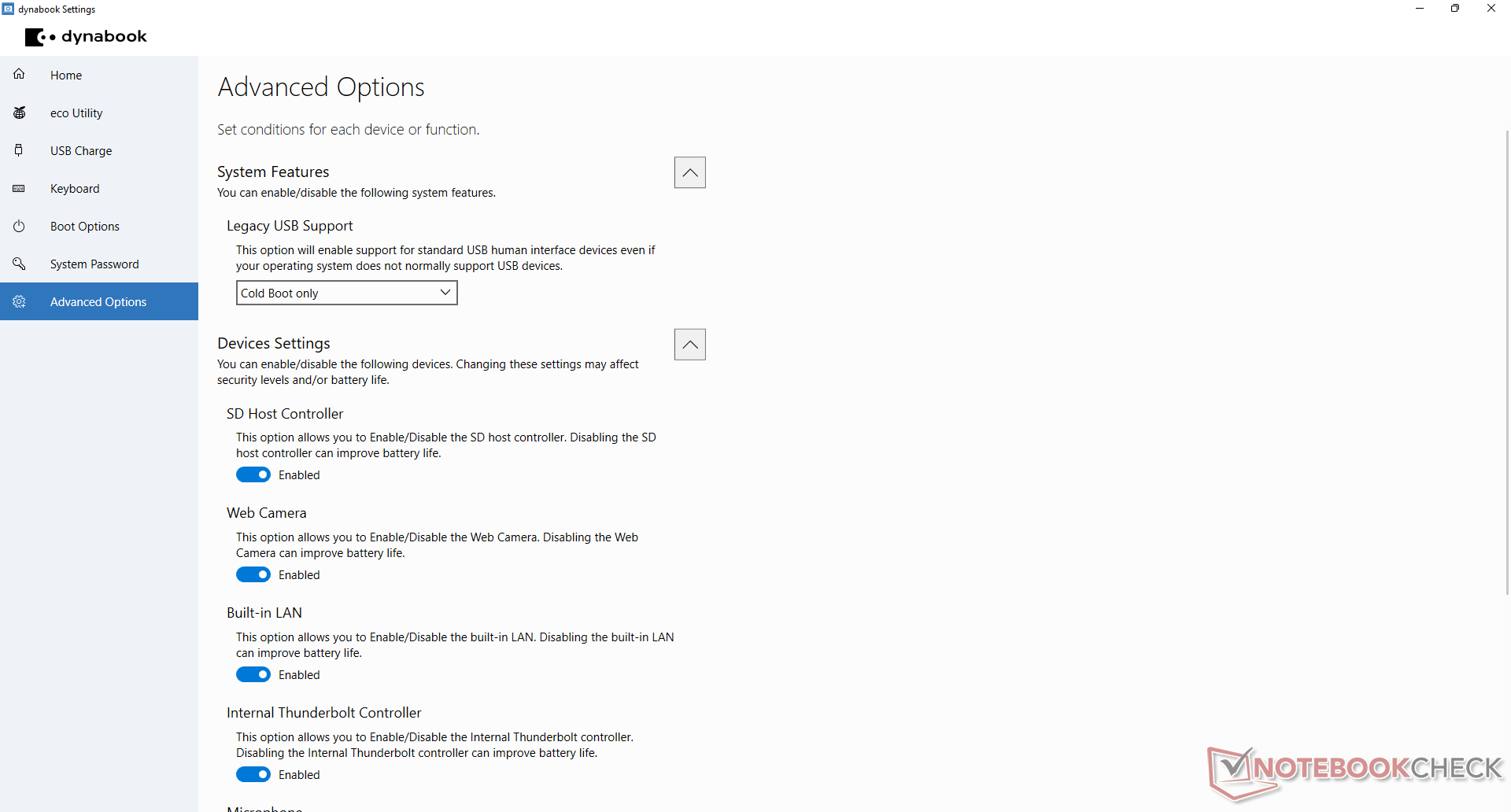Screen dimensions: 1511x812
Task: Go to the Boot Options page
Action: point(99,226)
